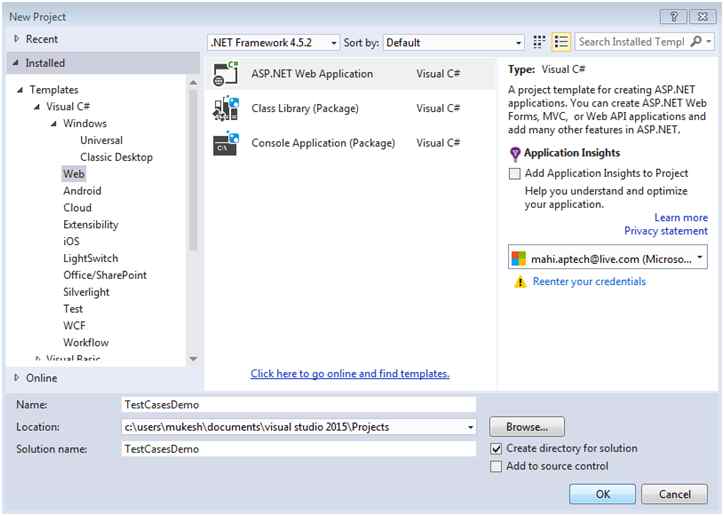Click here to go online and find templates

tap(350, 373)
